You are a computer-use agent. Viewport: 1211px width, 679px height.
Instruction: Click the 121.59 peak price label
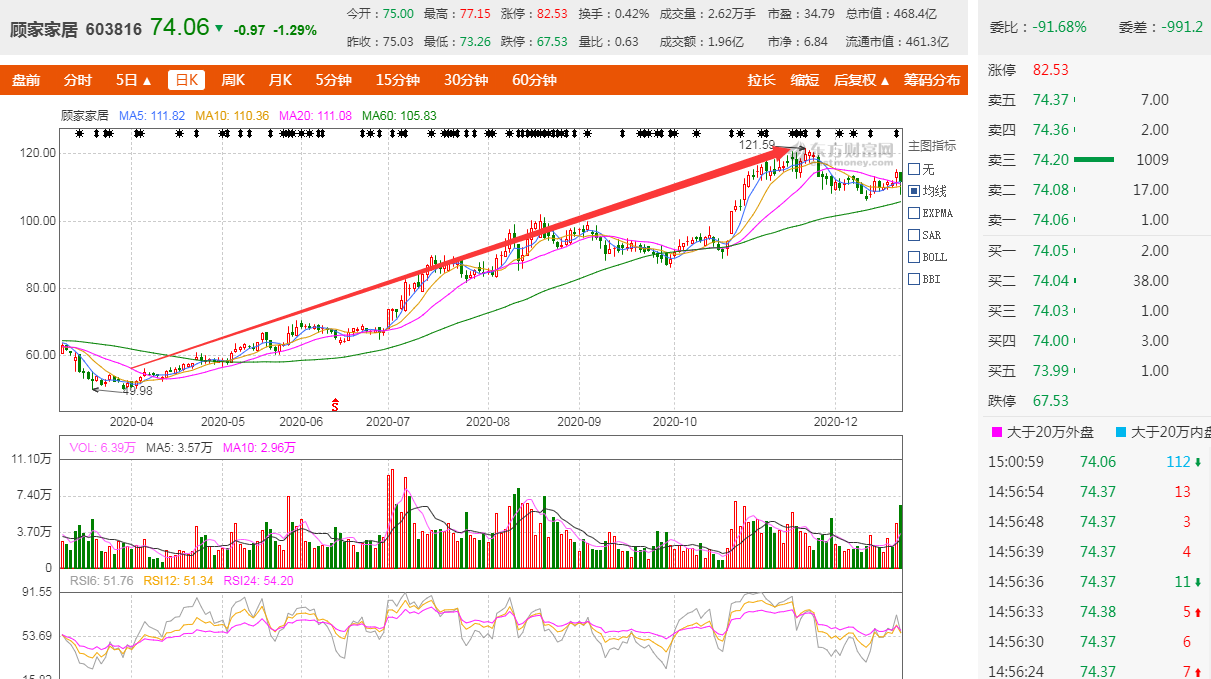pos(757,146)
